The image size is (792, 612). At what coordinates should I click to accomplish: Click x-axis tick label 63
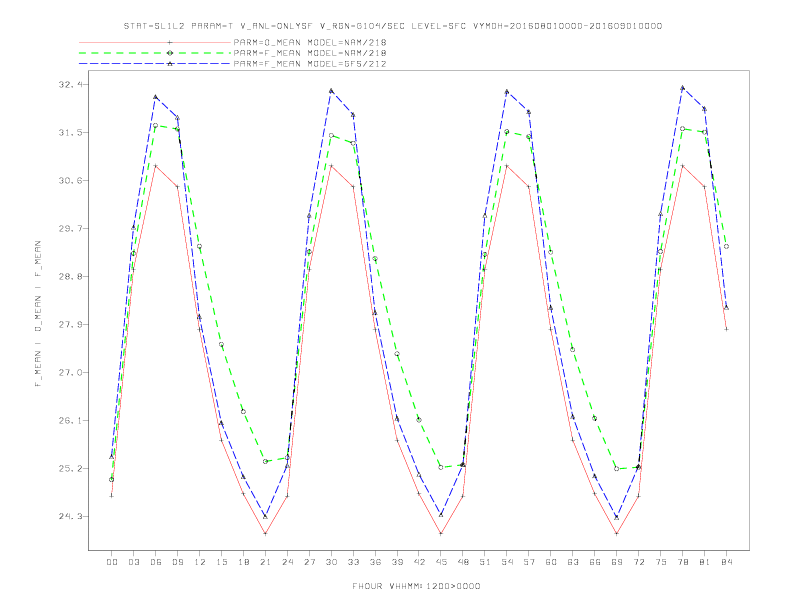pos(573,562)
